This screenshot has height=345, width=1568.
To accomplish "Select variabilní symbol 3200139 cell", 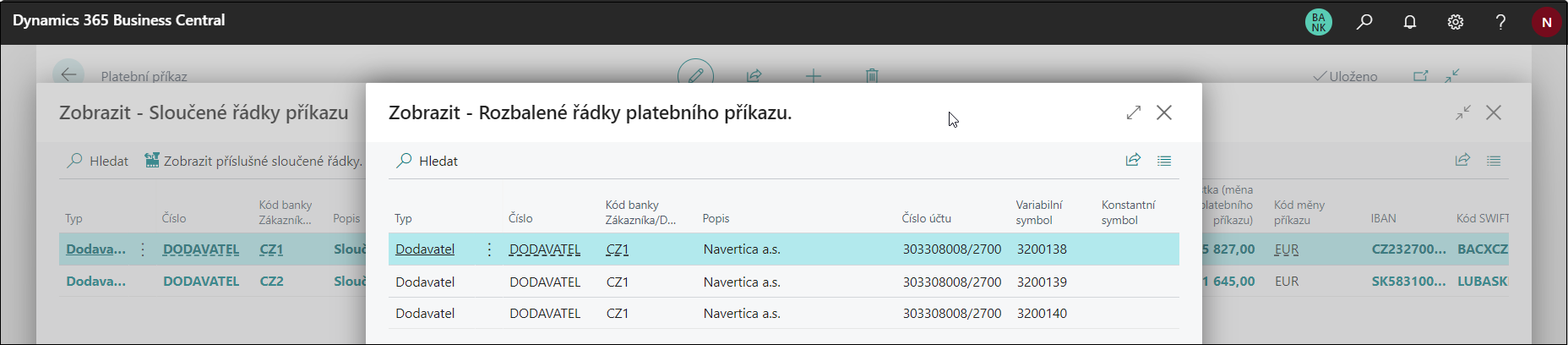I will (x=1042, y=282).
